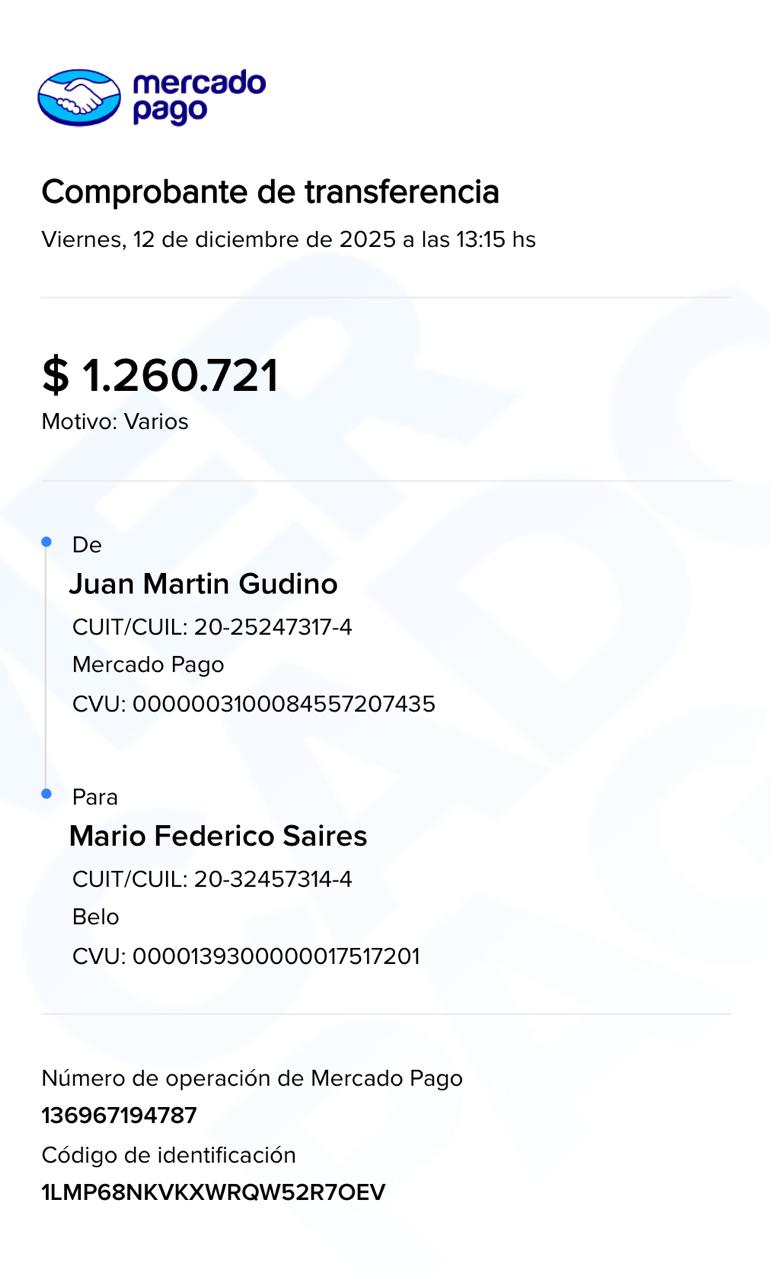
Task: Click the sender's Mercado Pago bank label
Action: click(x=148, y=665)
